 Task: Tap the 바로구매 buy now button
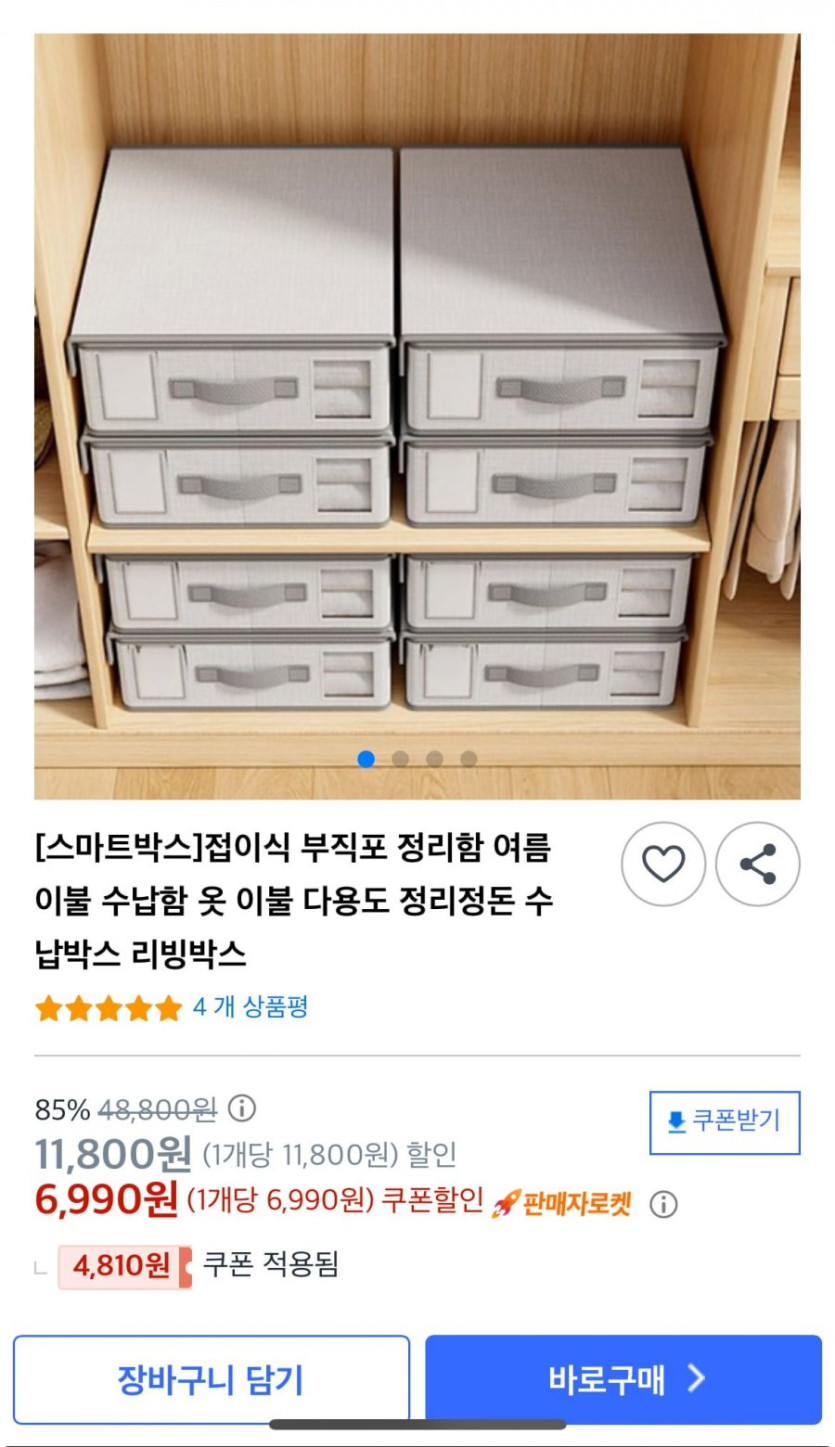(624, 1380)
